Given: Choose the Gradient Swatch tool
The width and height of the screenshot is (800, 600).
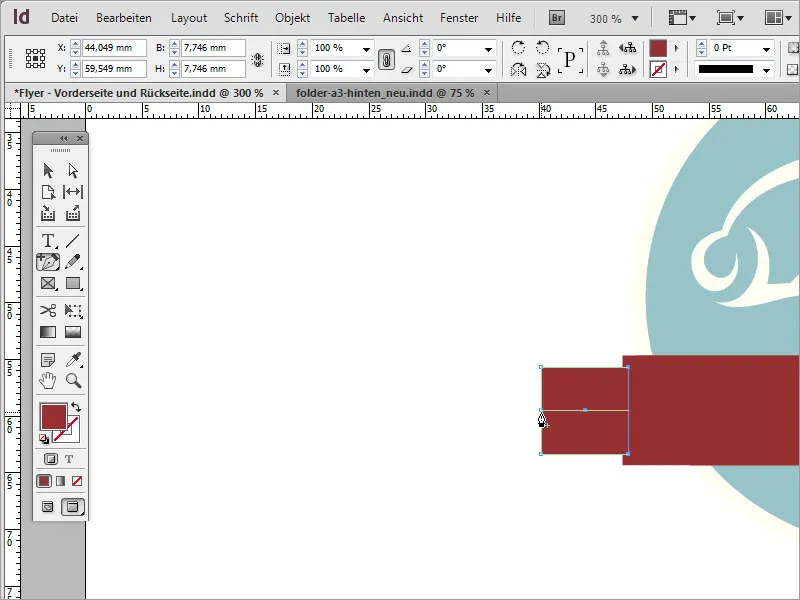Looking at the screenshot, I should (48, 332).
